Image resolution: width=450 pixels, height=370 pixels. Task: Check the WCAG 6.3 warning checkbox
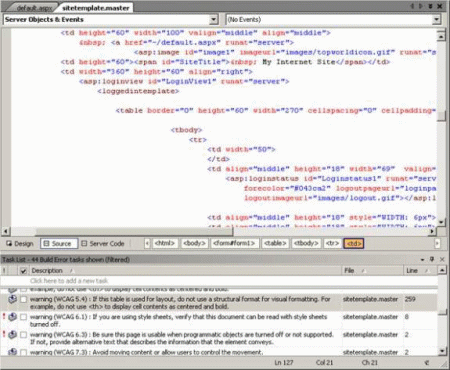(23, 335)
